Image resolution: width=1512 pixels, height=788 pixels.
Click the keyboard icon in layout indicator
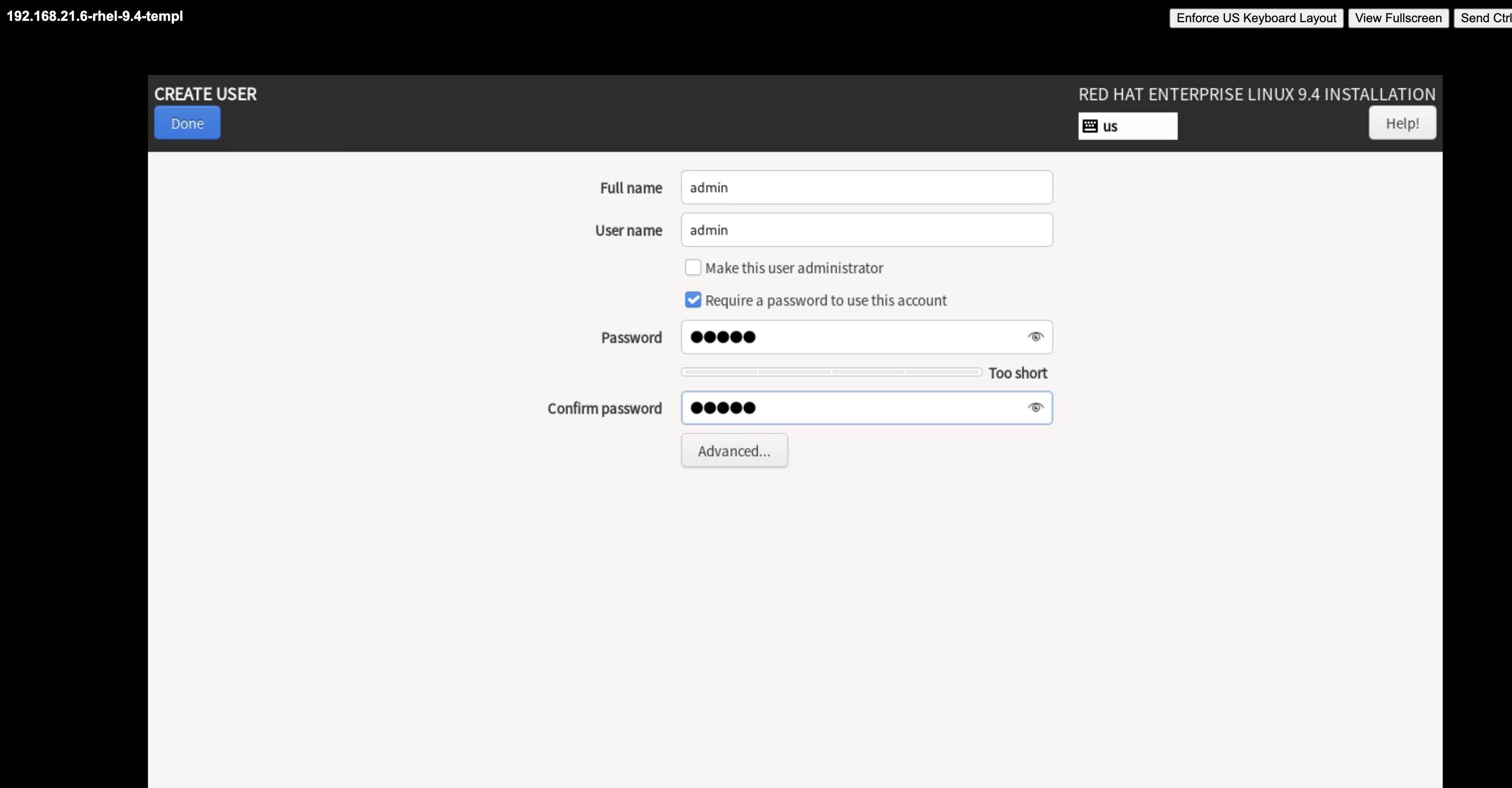[x=1090, y=125]
